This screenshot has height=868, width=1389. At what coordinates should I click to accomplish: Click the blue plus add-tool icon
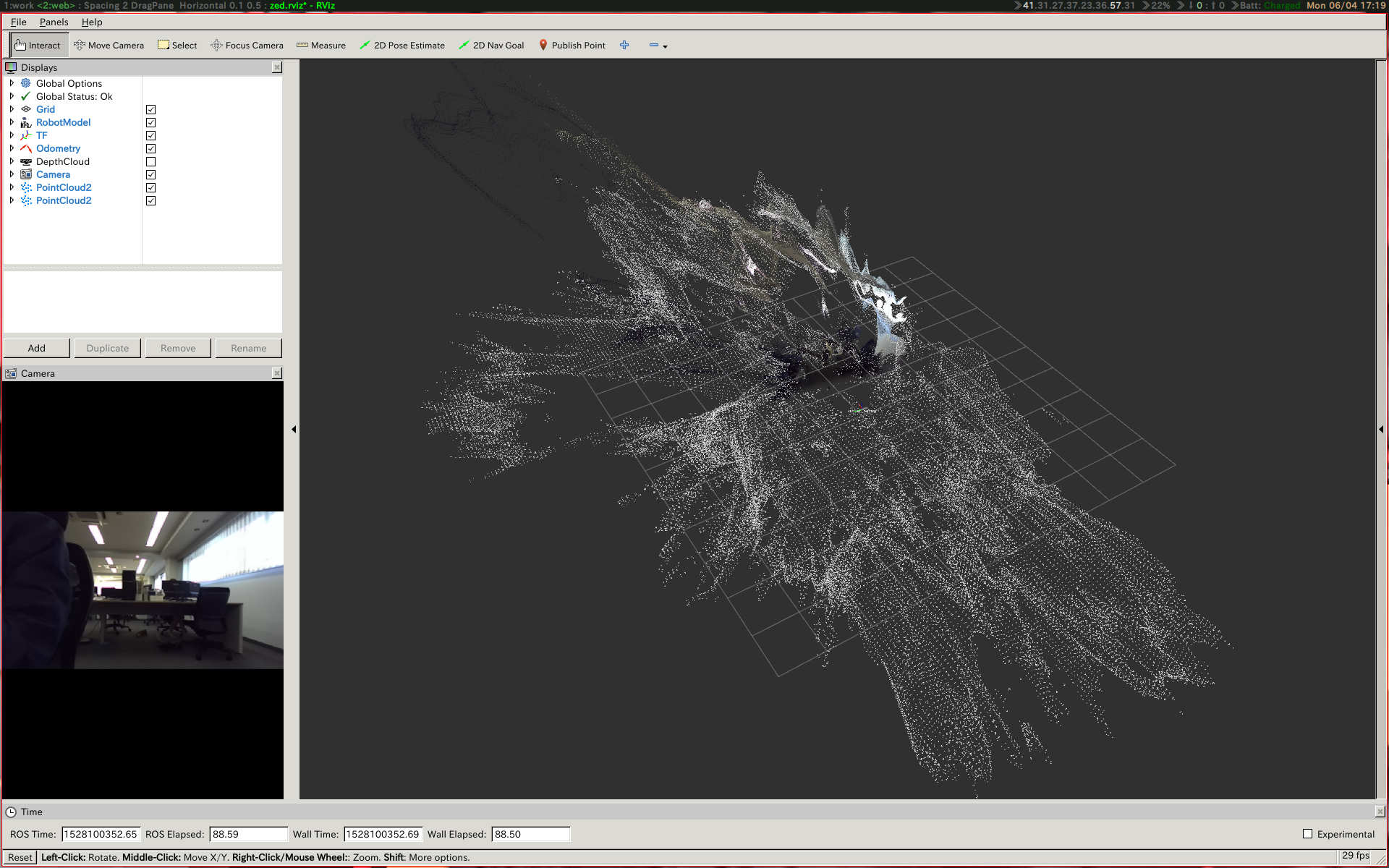point(624,45)
